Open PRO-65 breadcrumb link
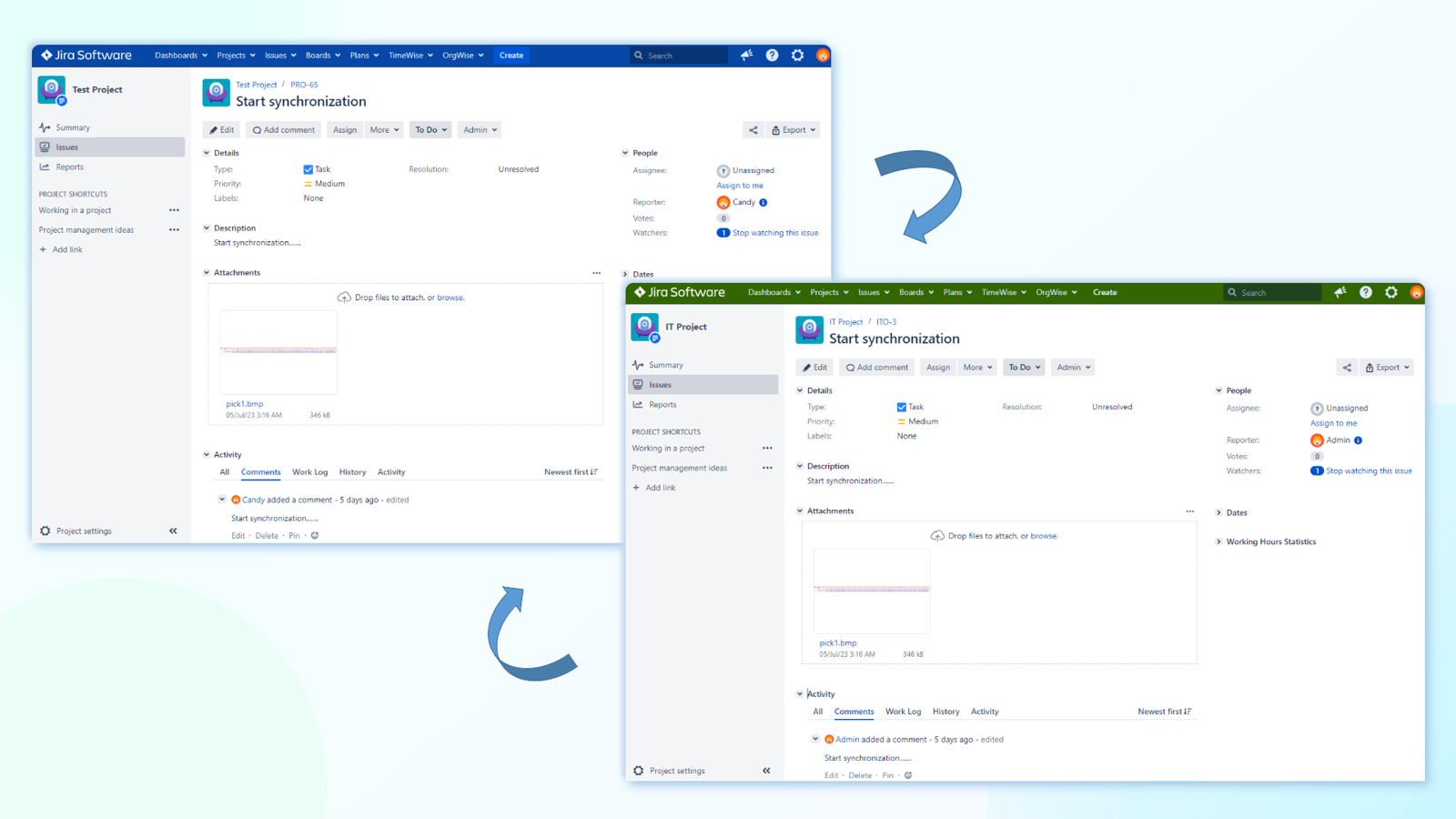This screenshot has width=1456, height=819. tap(304, 85)
